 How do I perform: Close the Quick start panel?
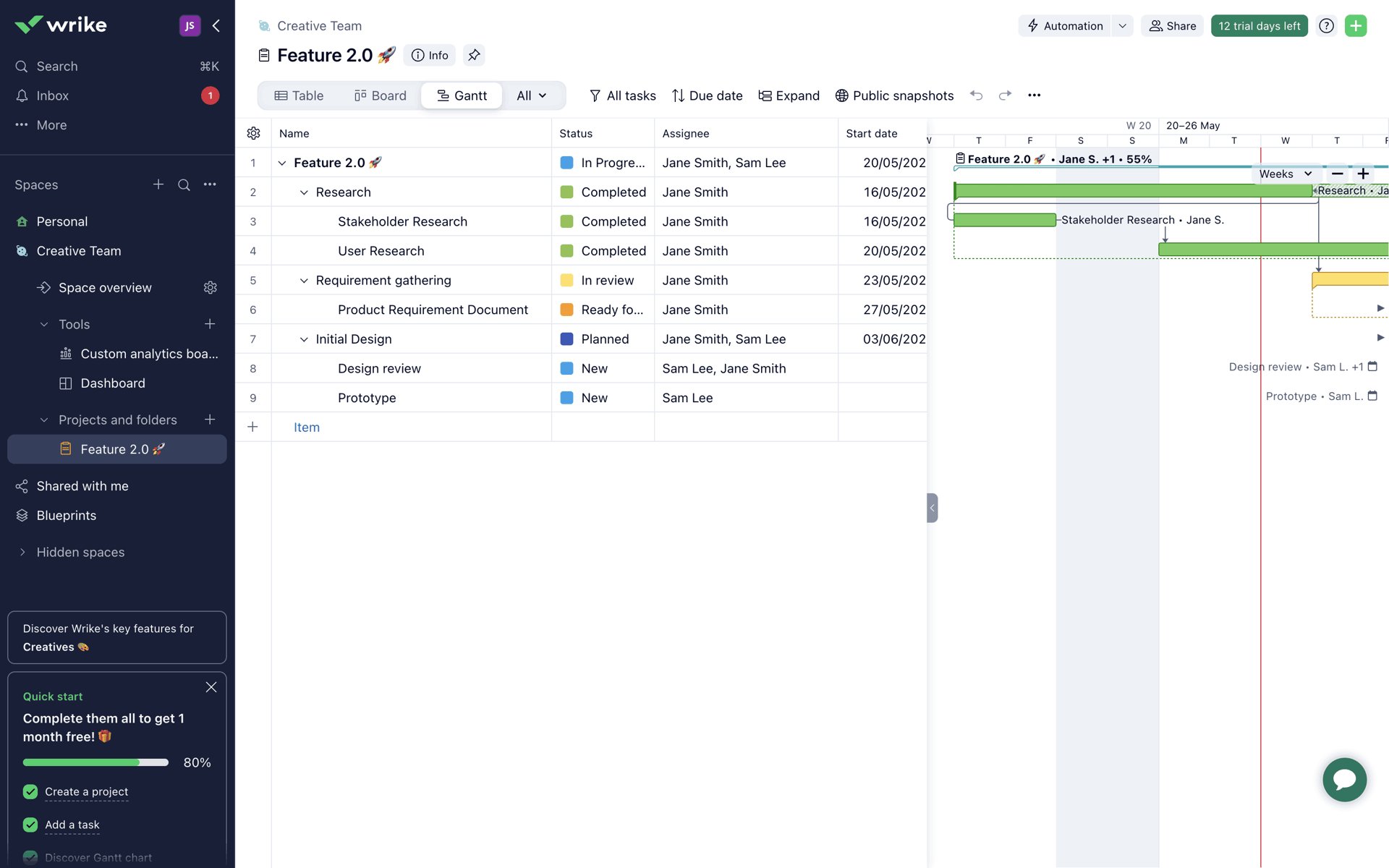tap(211, 687)
